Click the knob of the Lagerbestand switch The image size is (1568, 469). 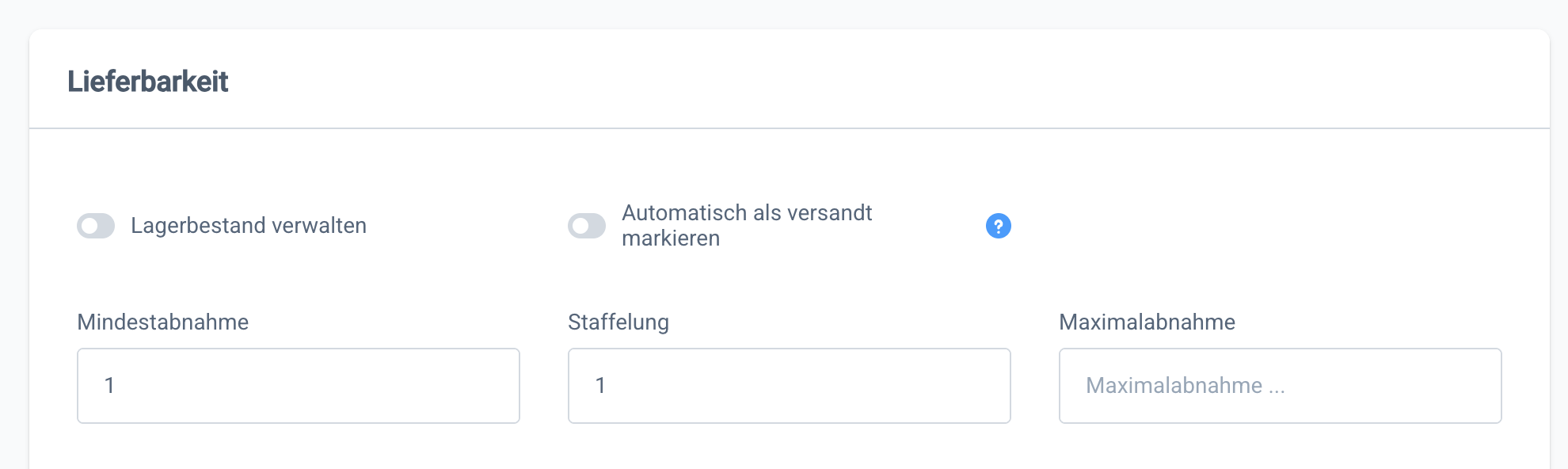[89, 226]
